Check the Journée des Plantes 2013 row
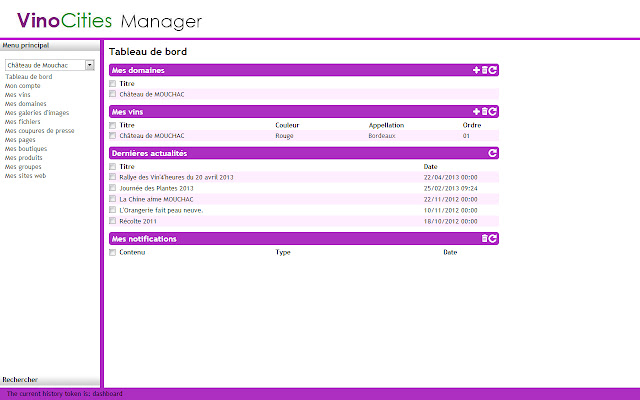 (113, 188)
